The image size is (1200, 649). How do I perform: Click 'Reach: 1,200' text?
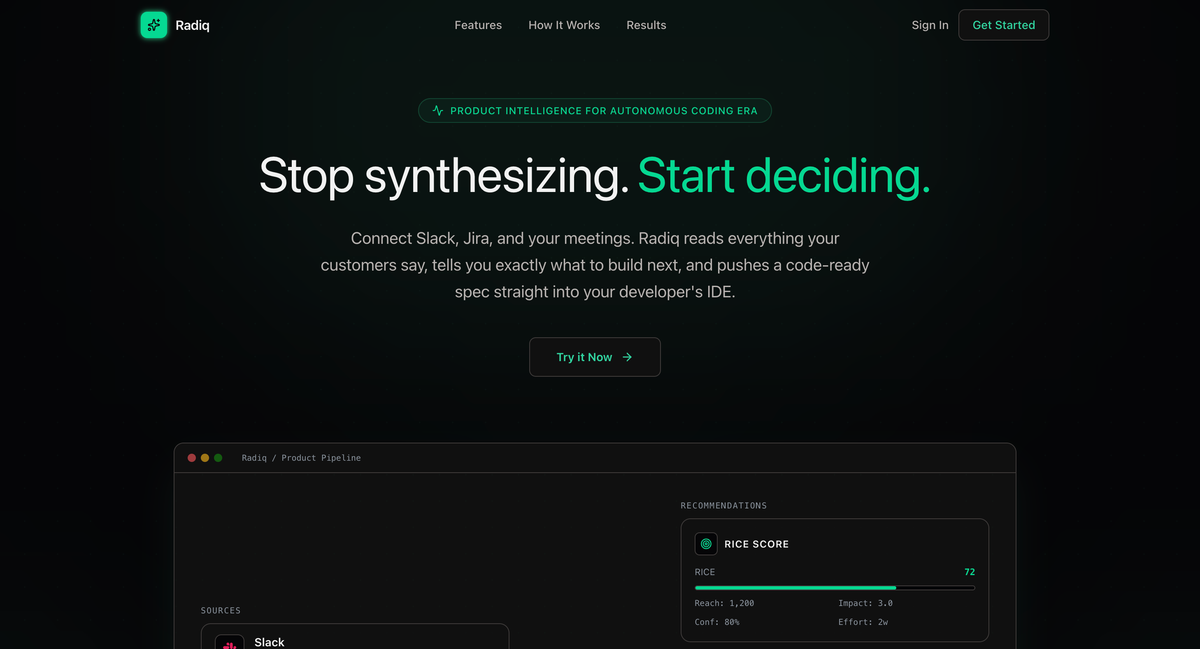[x=725, y=604]
